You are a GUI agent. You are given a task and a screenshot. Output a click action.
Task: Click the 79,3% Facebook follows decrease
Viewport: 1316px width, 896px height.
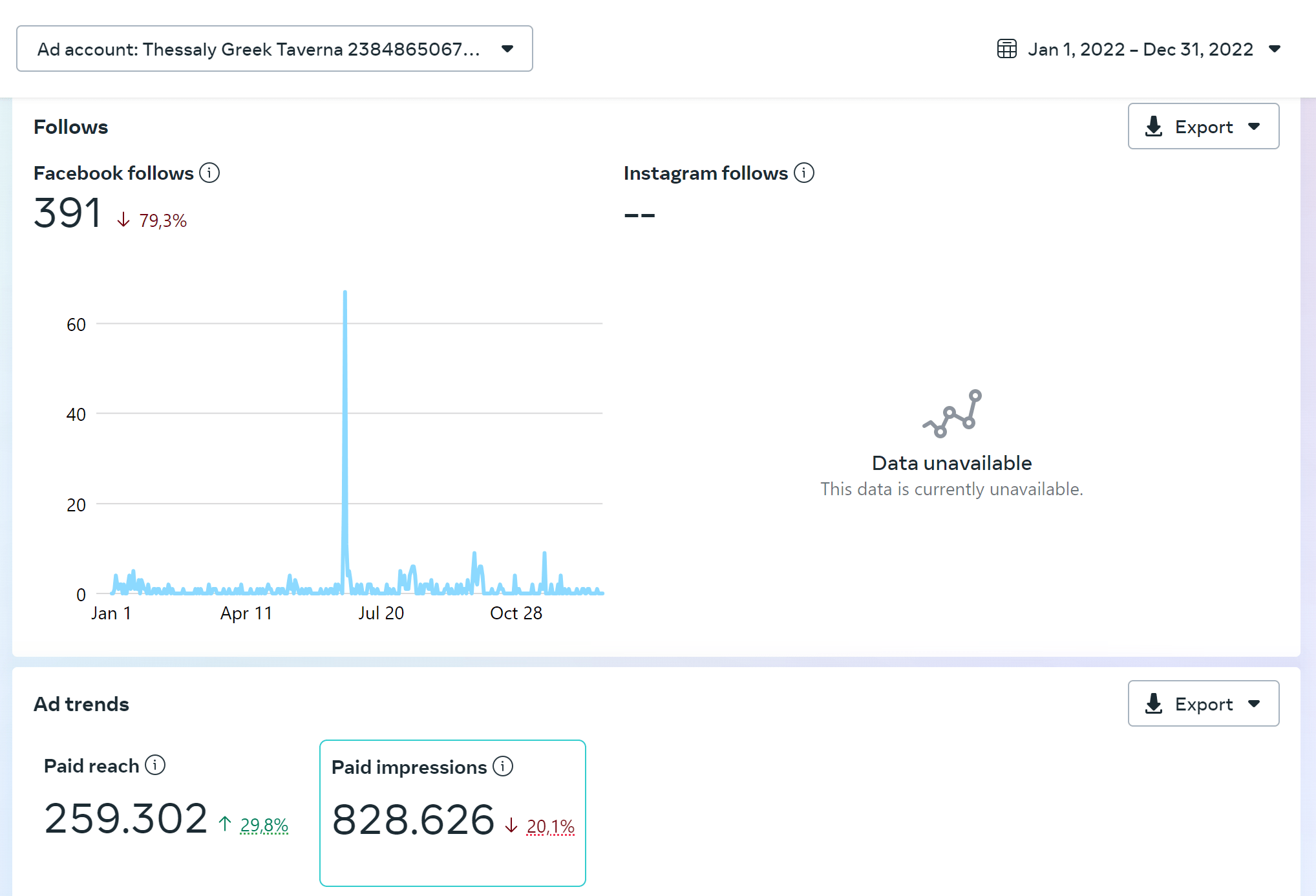click(162, 221)
